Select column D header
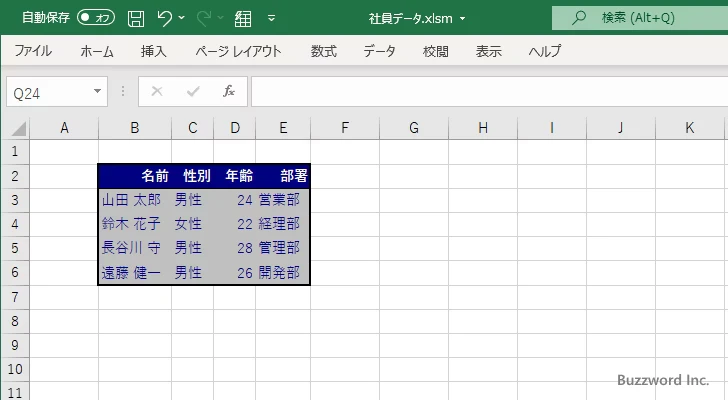 pyautogui.click(x=235, y=128)
